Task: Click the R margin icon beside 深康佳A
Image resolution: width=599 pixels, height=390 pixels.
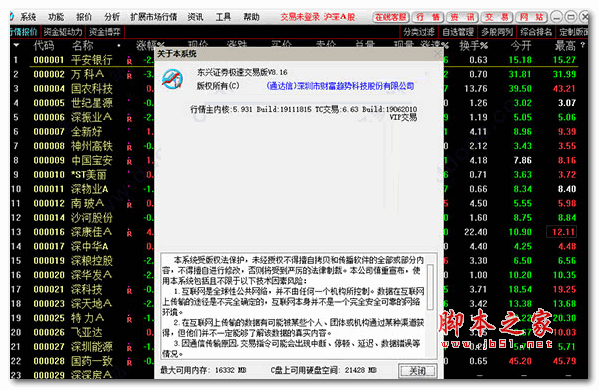Action: click(130, 233)
